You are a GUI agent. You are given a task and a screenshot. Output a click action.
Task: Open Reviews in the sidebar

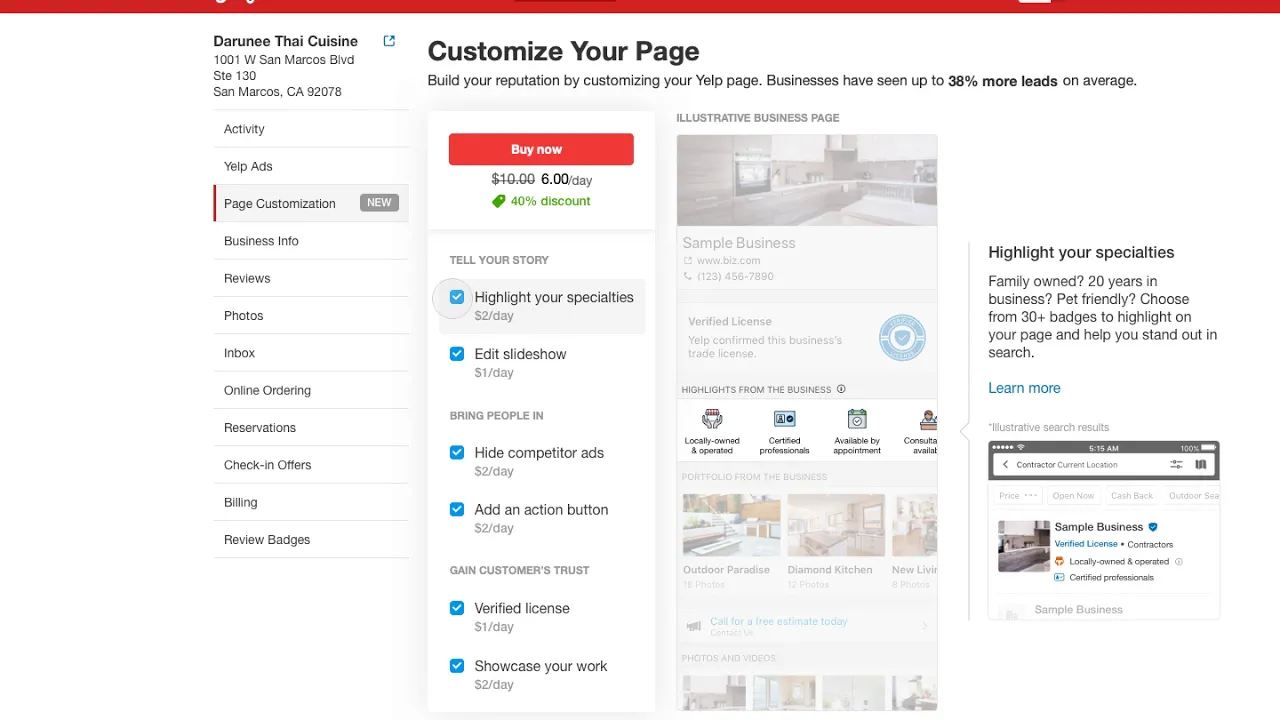pyautogui.click(x=311, y=278)
